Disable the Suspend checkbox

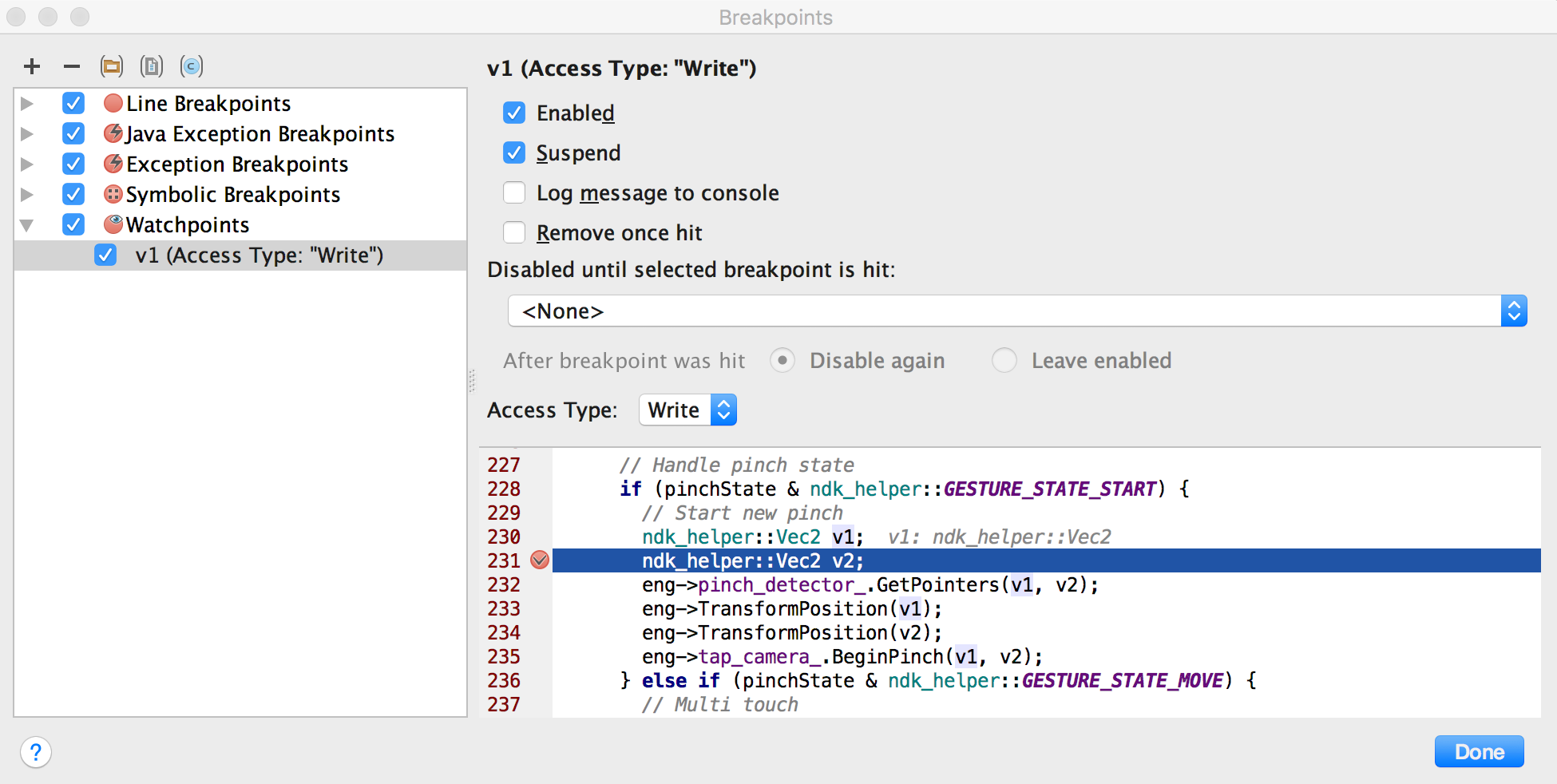click(x=514, y=153)
